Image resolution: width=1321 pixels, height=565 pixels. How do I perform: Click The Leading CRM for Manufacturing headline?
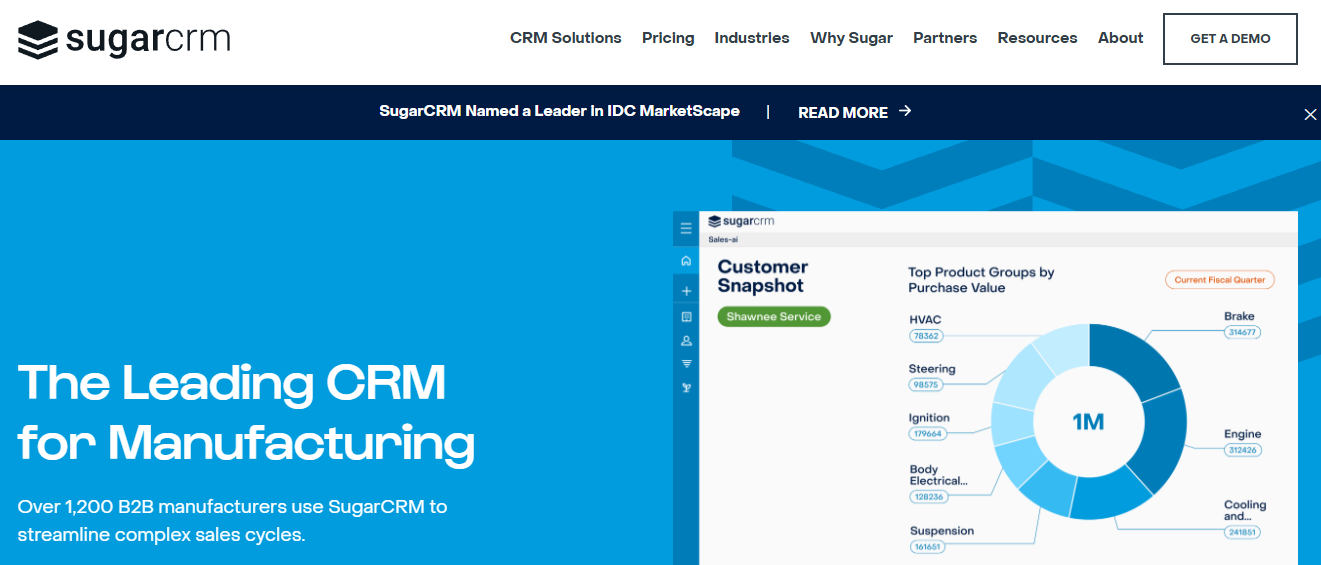(246, 411)
